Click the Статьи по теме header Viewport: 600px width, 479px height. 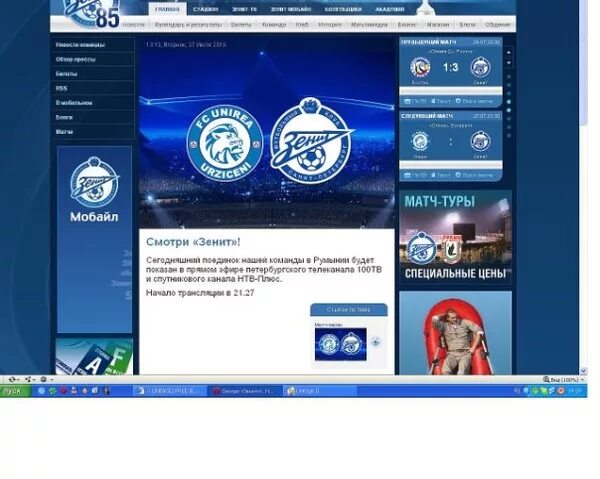point(349,310)
